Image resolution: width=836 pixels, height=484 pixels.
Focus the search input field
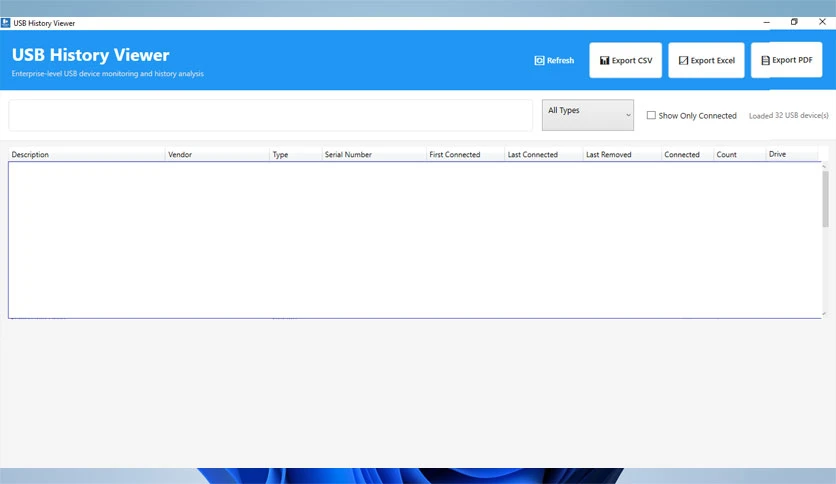(270, 115)
